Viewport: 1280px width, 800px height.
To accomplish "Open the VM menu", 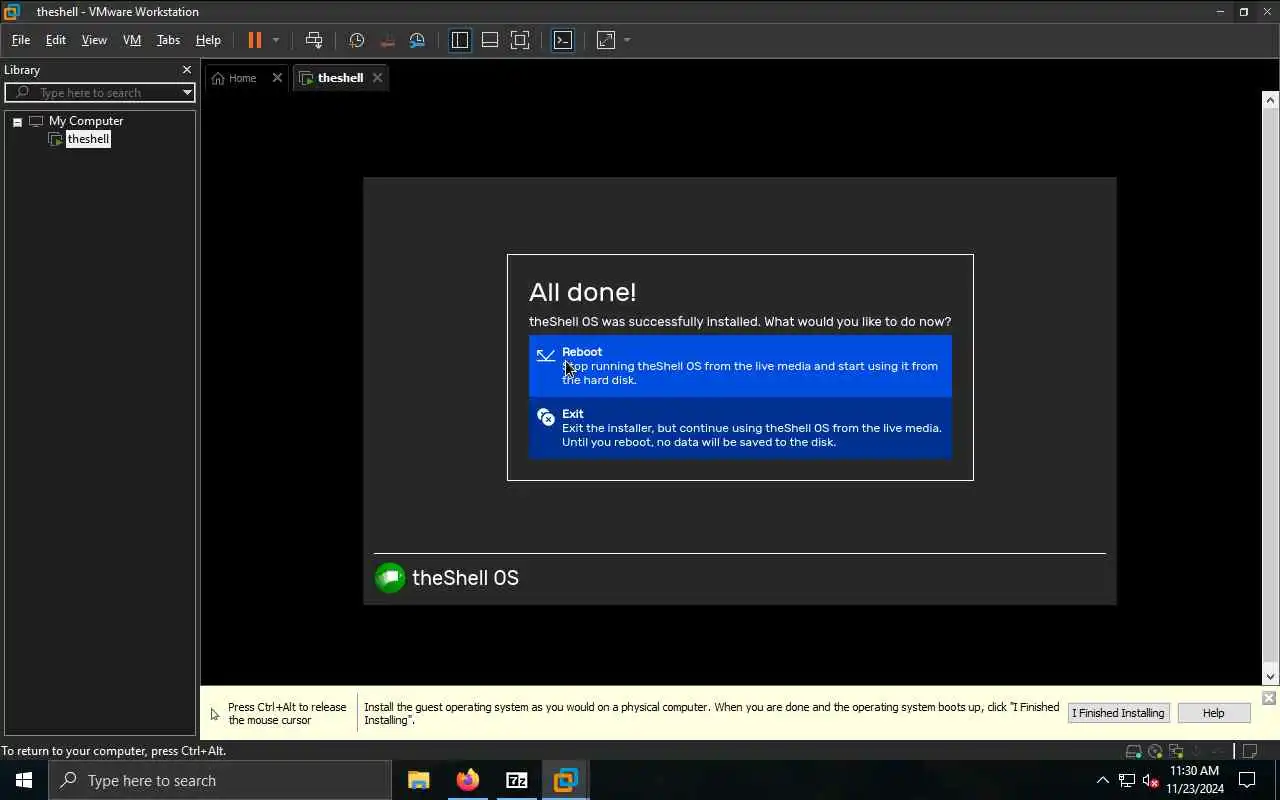I will coord(132,40).
